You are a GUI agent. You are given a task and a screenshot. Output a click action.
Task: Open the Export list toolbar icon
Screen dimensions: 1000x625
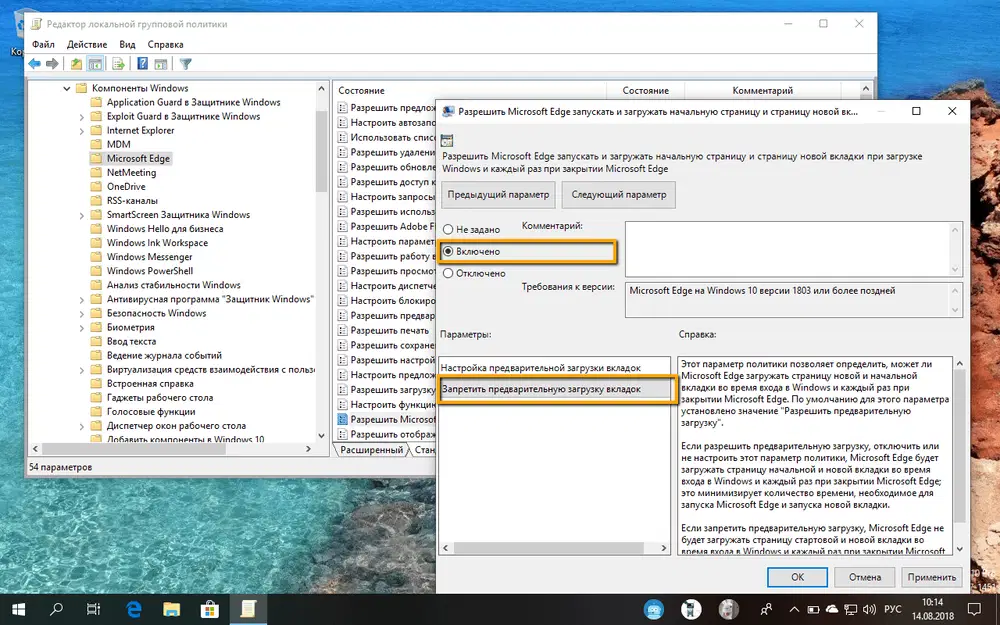click(x=117, y=63)
